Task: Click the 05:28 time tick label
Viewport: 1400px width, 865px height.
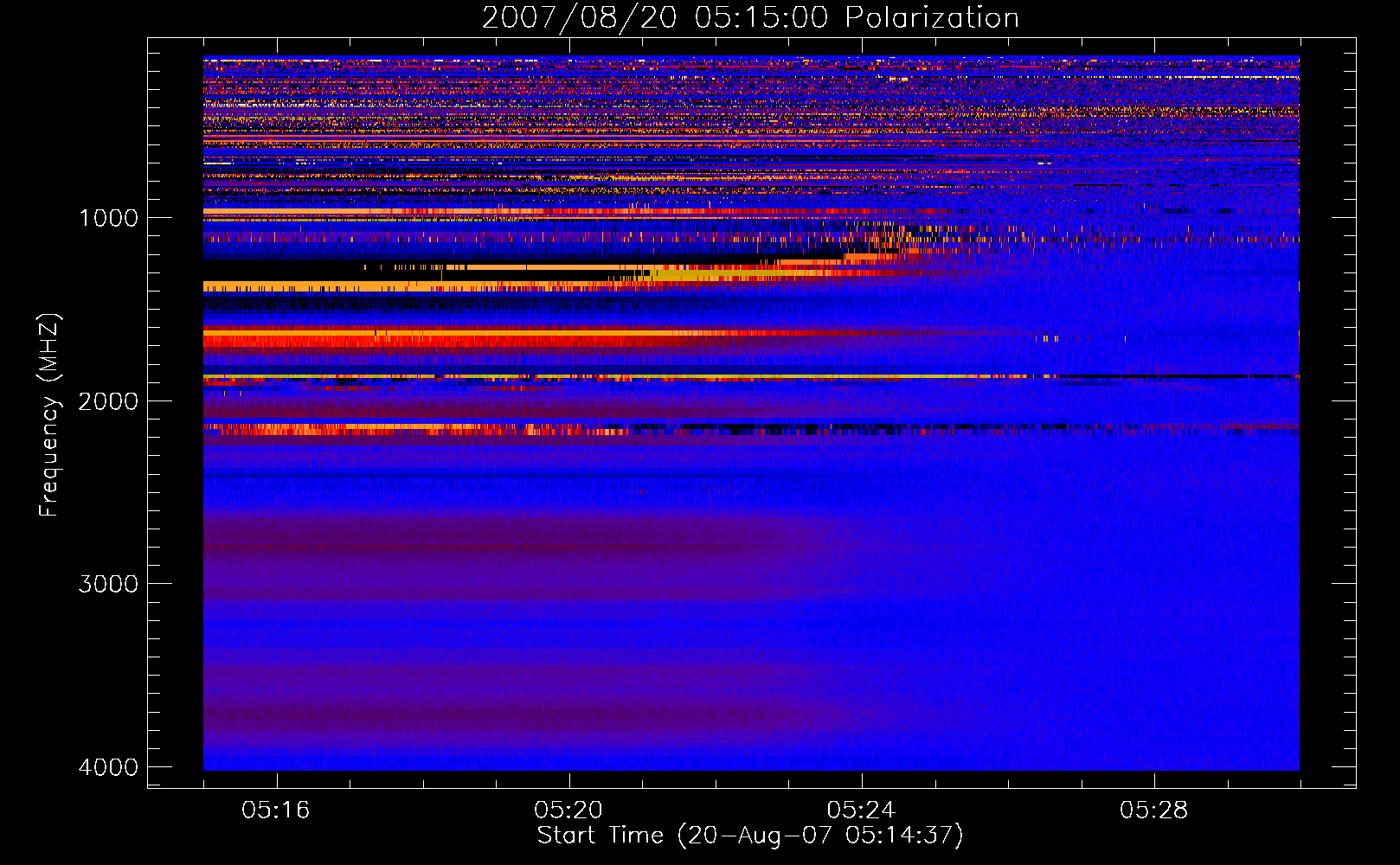Action: click(x=1153, y=811)
